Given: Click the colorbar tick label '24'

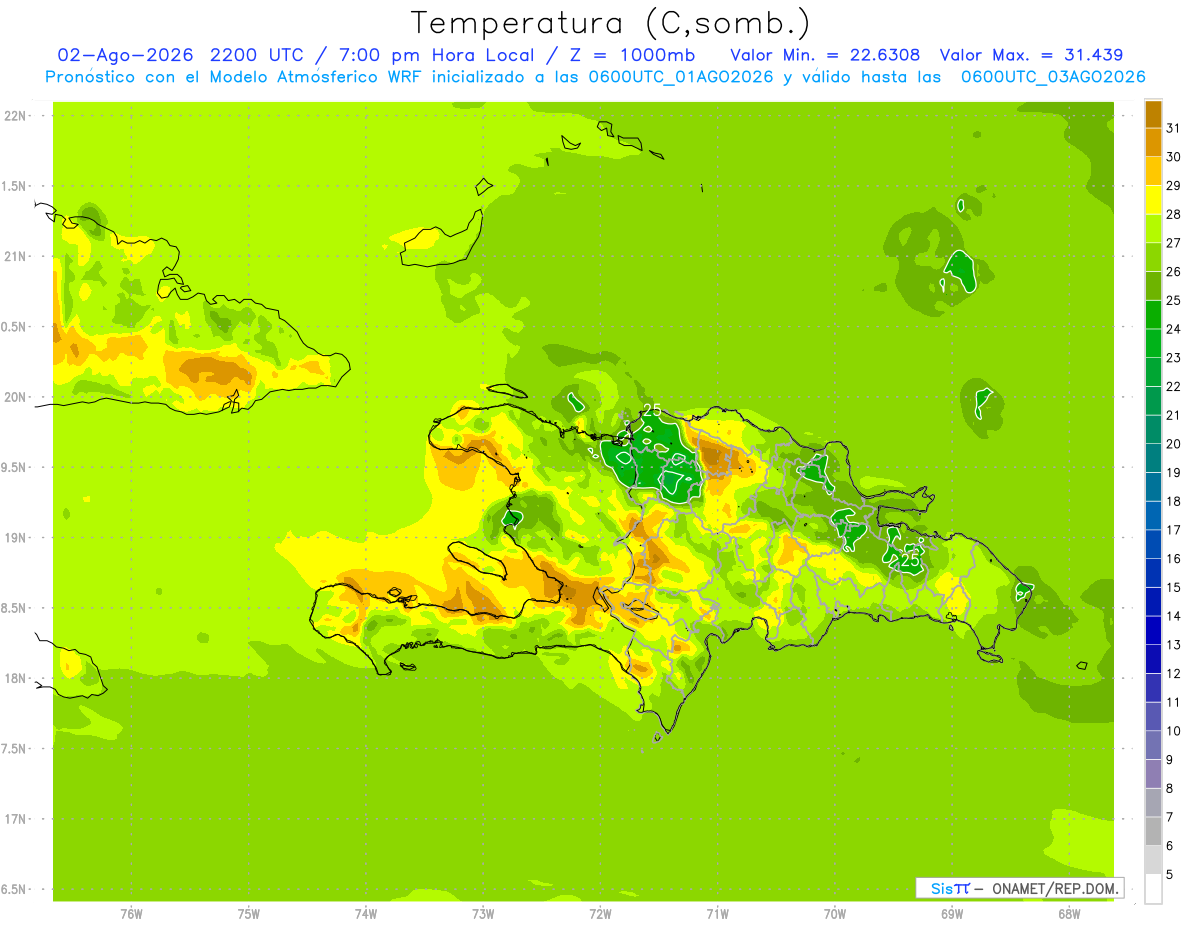Looking at the screenshot, I should pos(1175,329).
